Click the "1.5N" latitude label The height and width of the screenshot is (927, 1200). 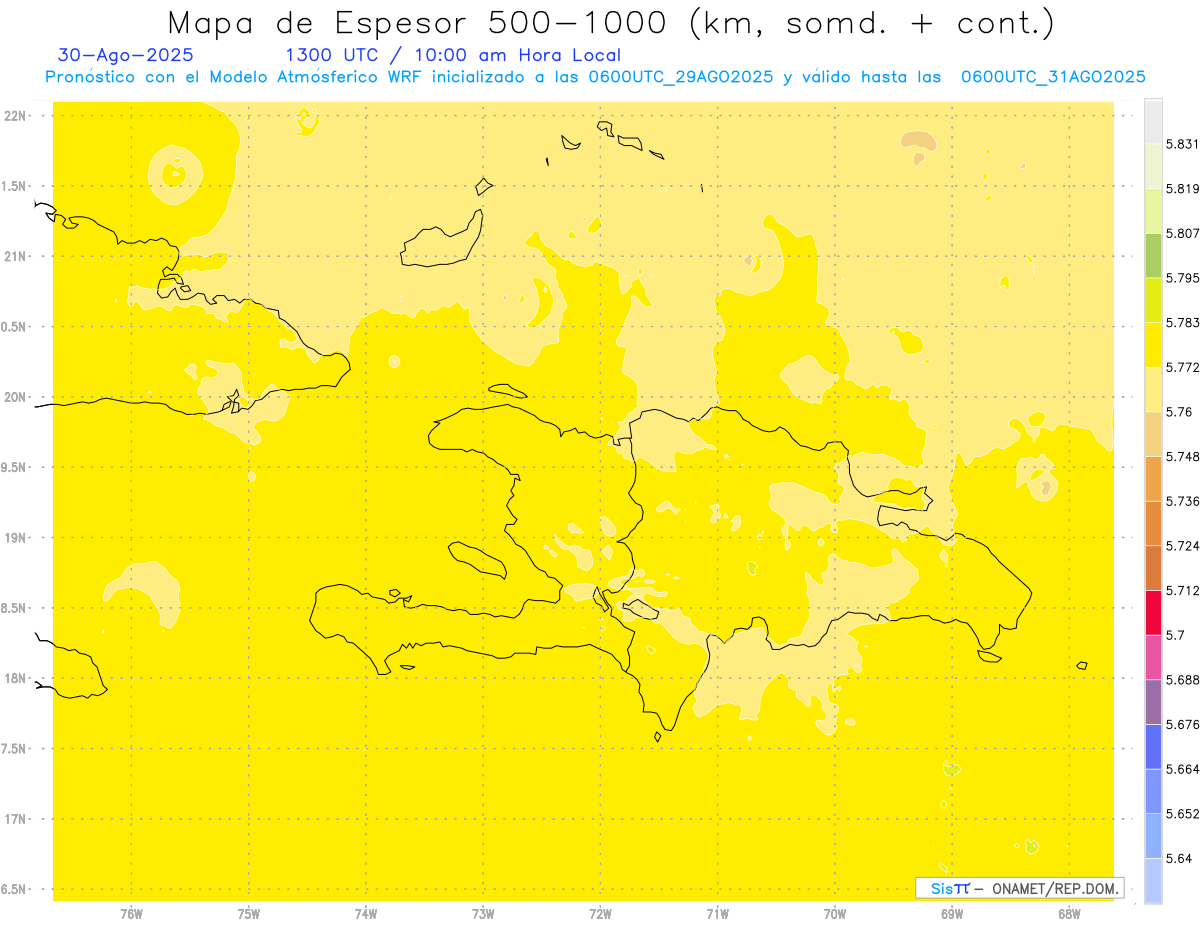click(x=13, y=186)
